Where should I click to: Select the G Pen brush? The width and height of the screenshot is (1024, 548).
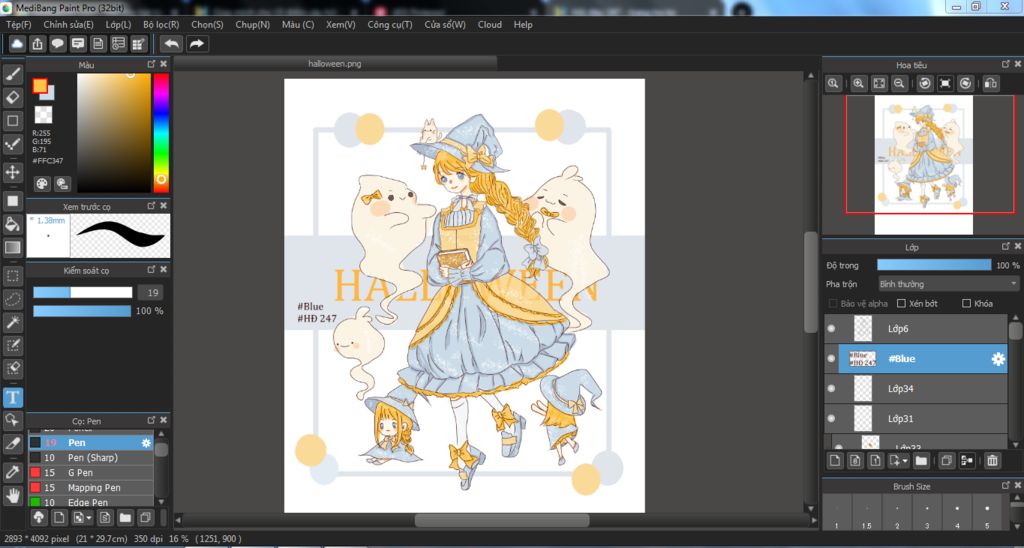[91, 473]
